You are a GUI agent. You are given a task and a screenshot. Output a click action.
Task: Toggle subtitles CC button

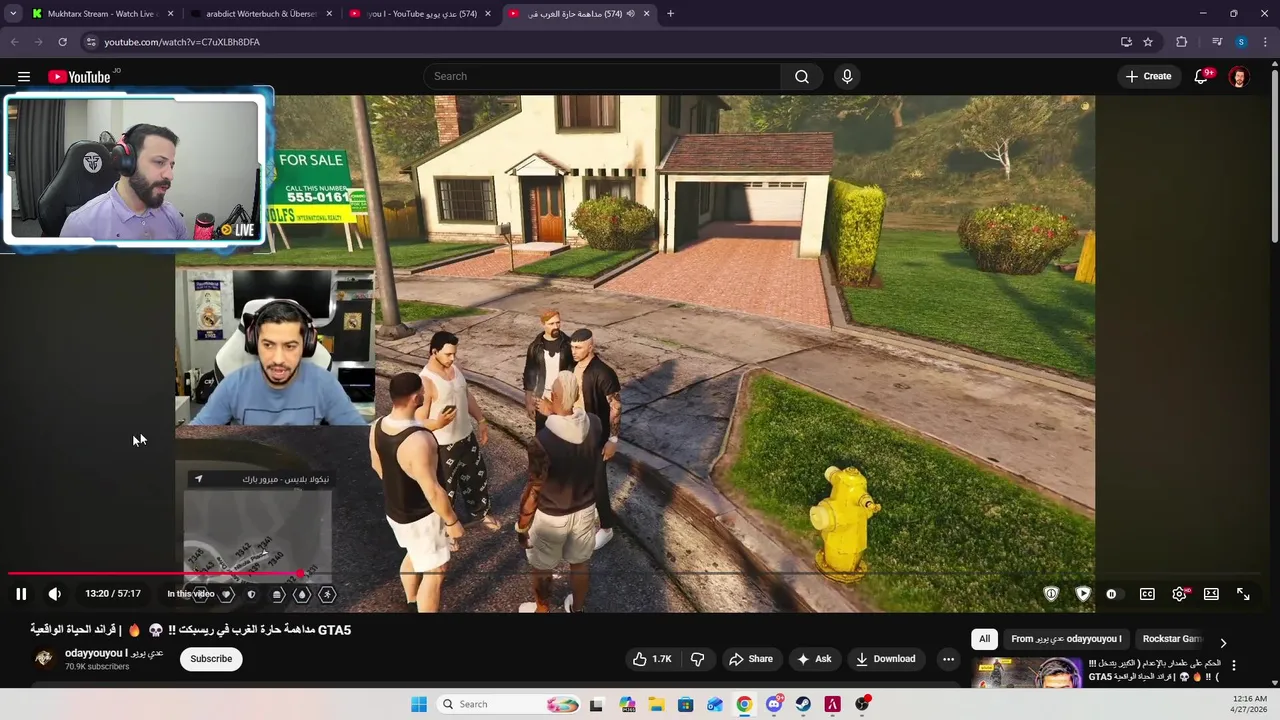[1147, 594]
